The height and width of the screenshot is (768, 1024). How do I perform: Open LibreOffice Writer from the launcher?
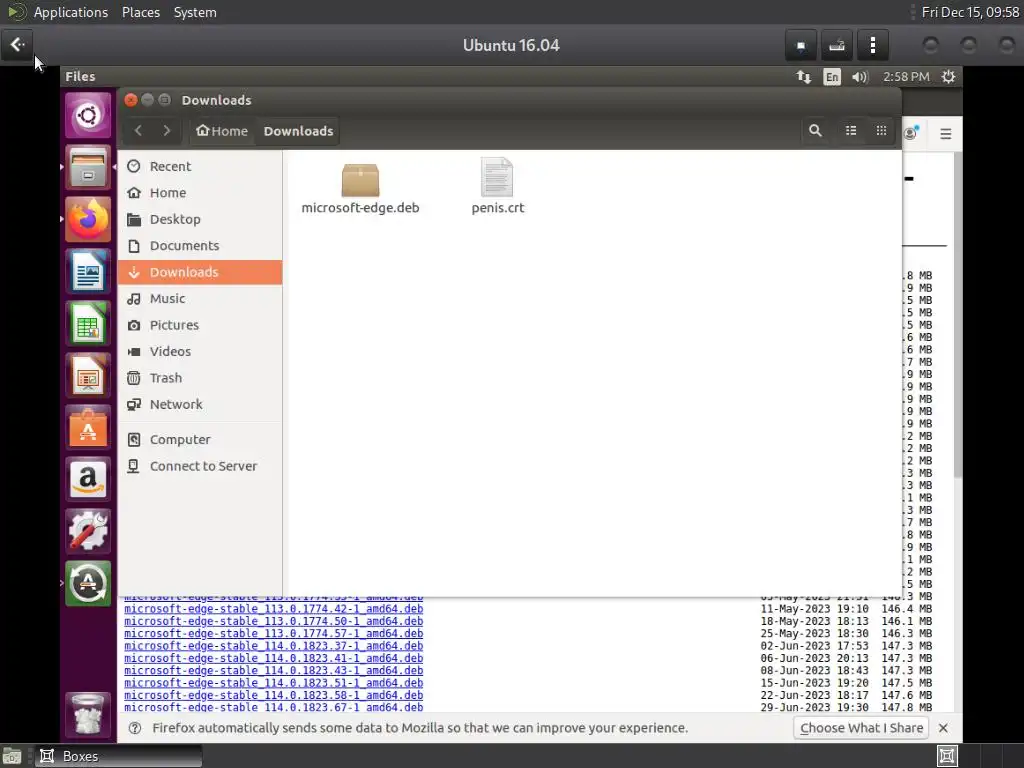pos(88,272)
